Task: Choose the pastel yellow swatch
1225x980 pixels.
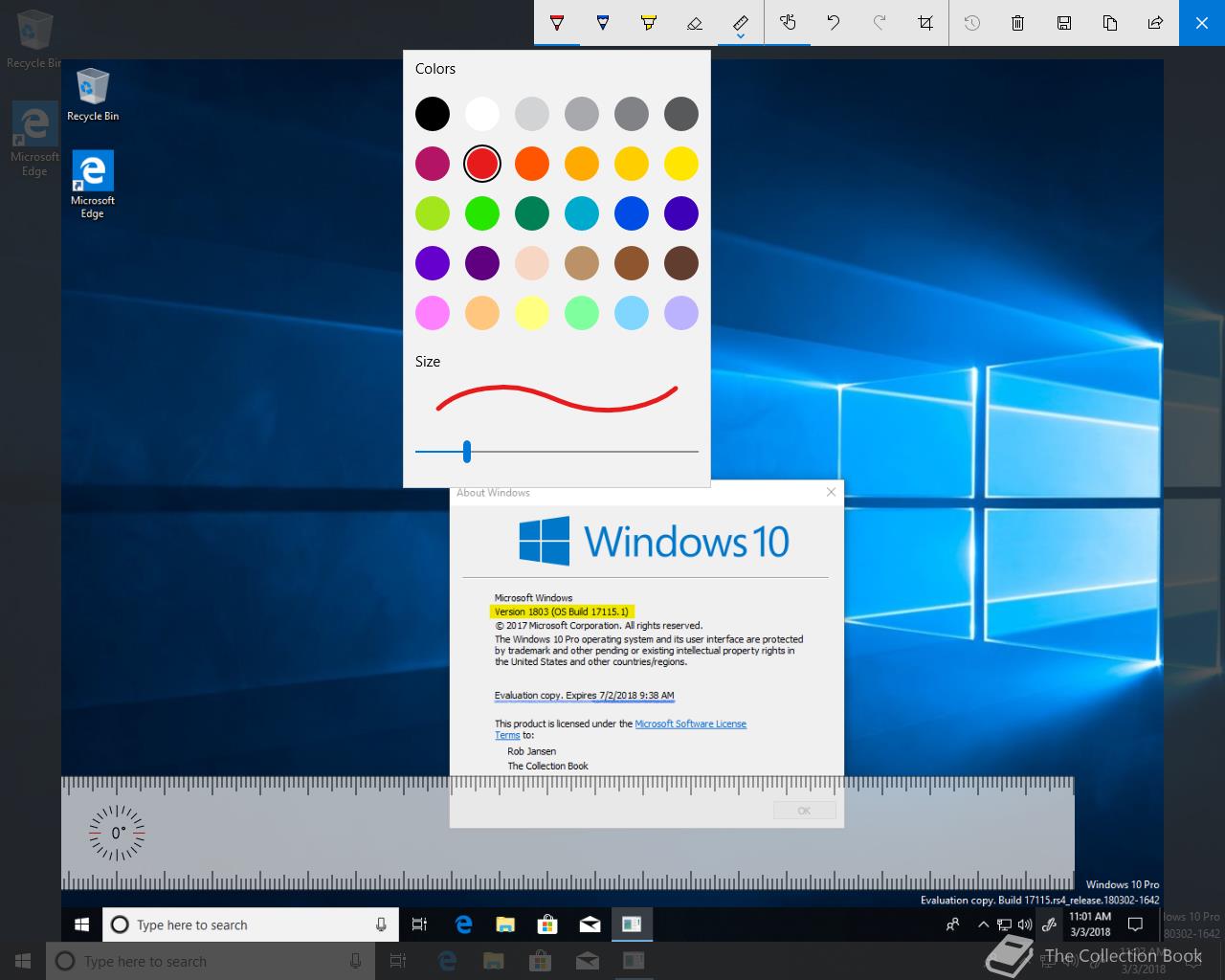Action: [532, 313]
